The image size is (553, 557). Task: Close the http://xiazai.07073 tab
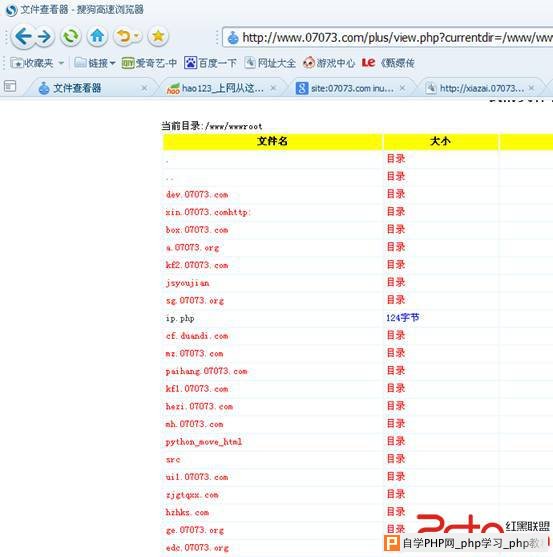(x=531, y=88)
